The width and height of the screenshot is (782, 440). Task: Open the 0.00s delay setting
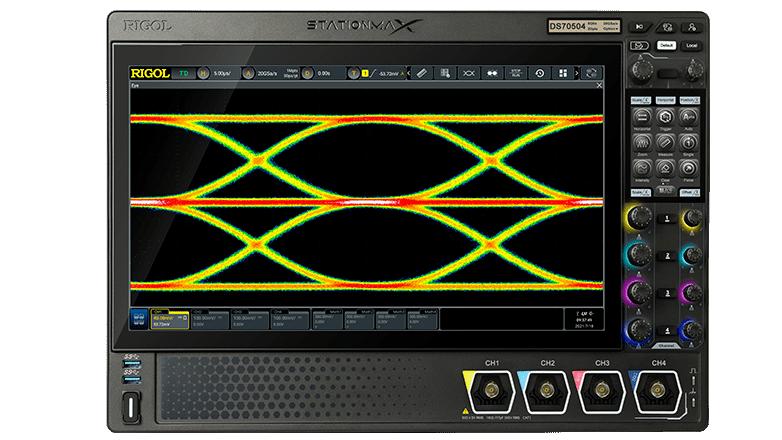coord(324,73)
